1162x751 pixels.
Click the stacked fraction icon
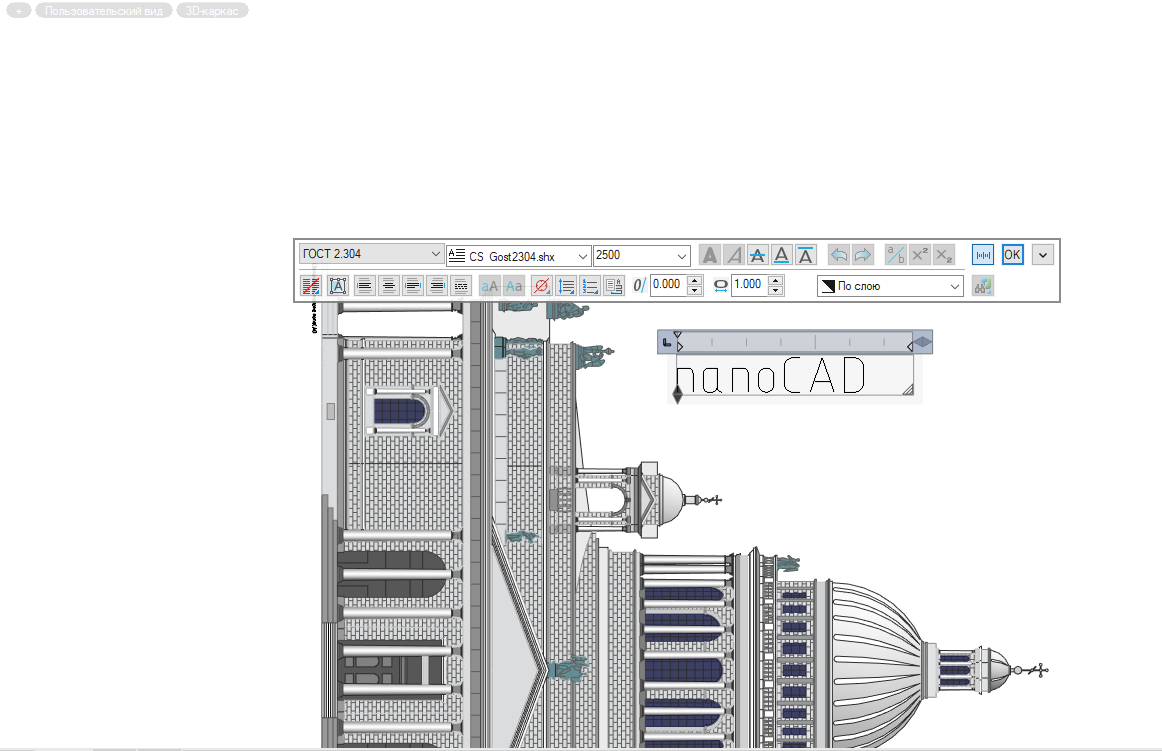click(895, 255)
